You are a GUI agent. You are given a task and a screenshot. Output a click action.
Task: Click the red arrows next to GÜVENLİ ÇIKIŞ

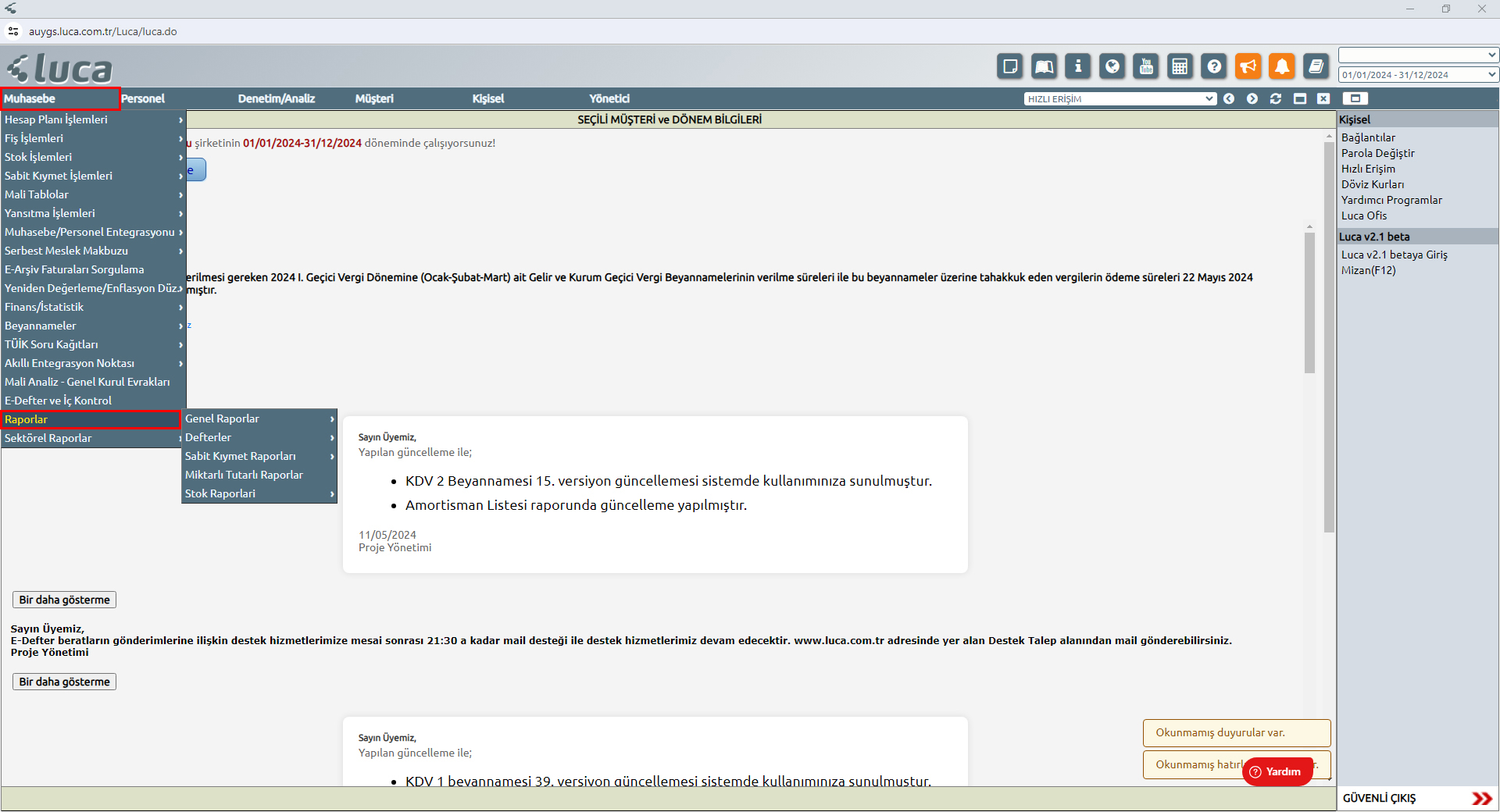pos(1481,798)
